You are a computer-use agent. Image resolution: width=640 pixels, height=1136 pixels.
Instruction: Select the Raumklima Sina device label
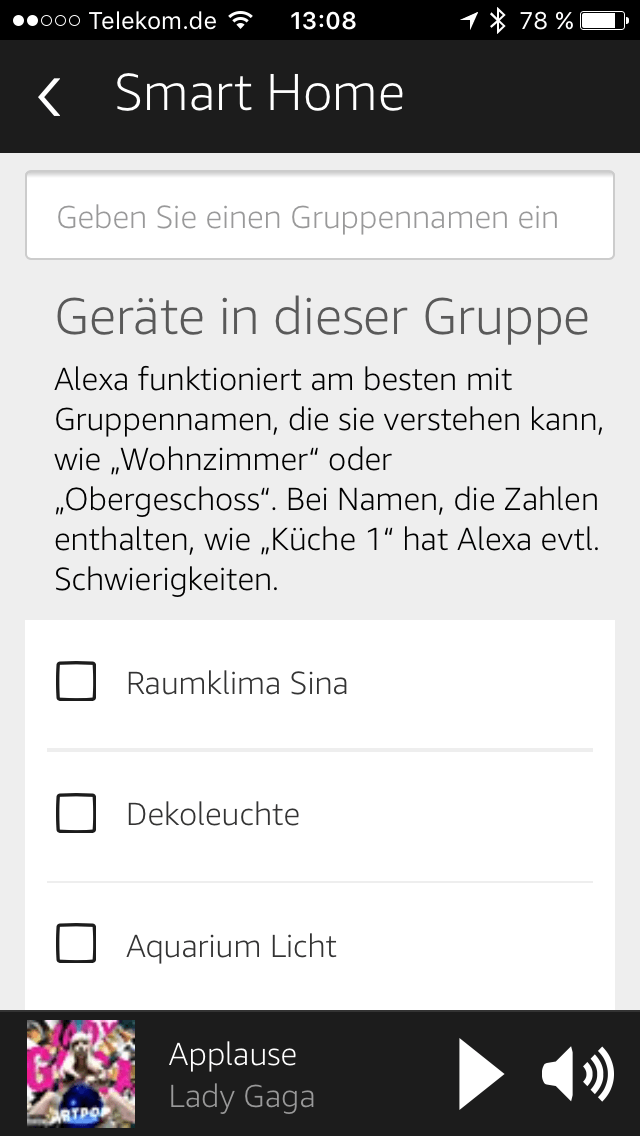click(x=237, y=683)
